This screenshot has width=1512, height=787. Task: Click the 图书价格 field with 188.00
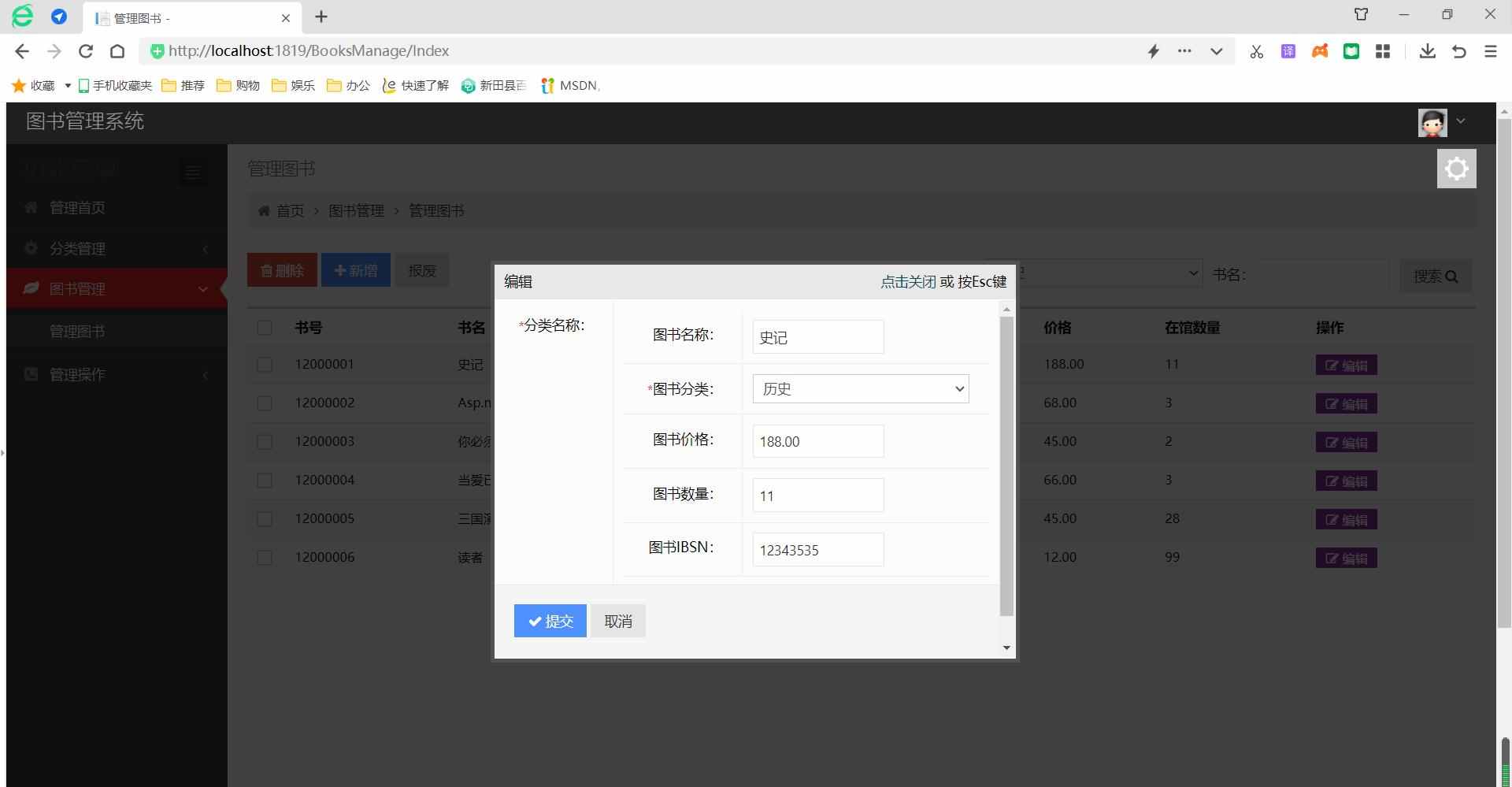tap(817, 441)
